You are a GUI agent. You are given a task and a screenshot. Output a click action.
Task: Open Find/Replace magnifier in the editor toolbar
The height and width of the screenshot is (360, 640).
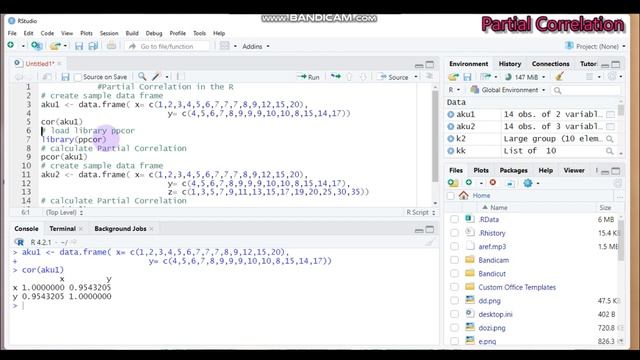[142, 77]
